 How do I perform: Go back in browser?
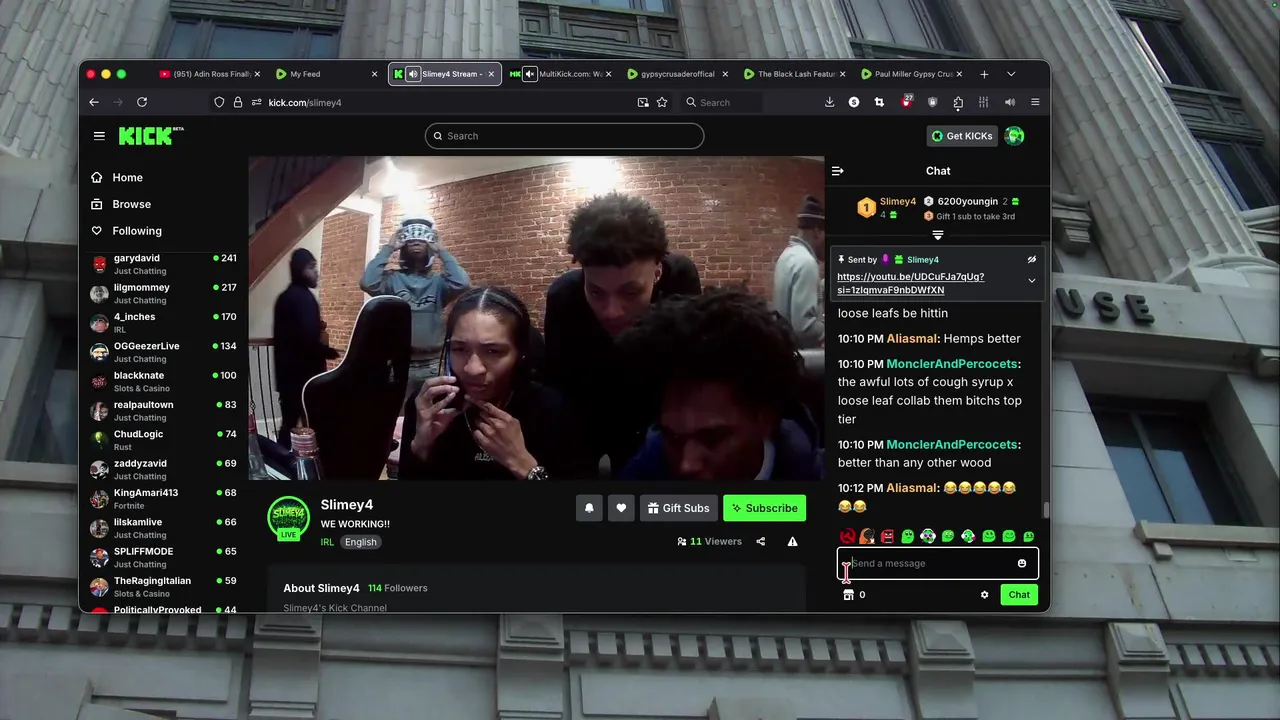94,102
